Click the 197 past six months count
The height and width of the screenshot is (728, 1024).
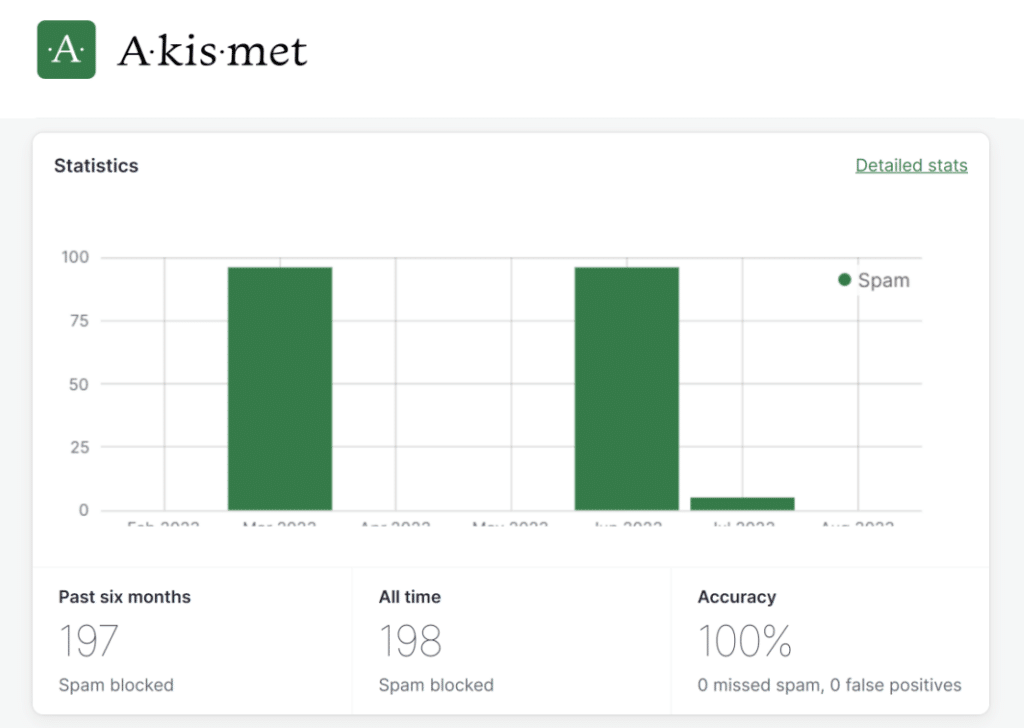pyautogui.click(x=89, y=641)
